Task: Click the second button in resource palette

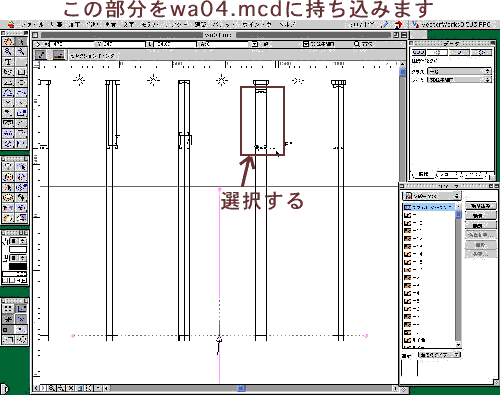Action: click(481, 216)
